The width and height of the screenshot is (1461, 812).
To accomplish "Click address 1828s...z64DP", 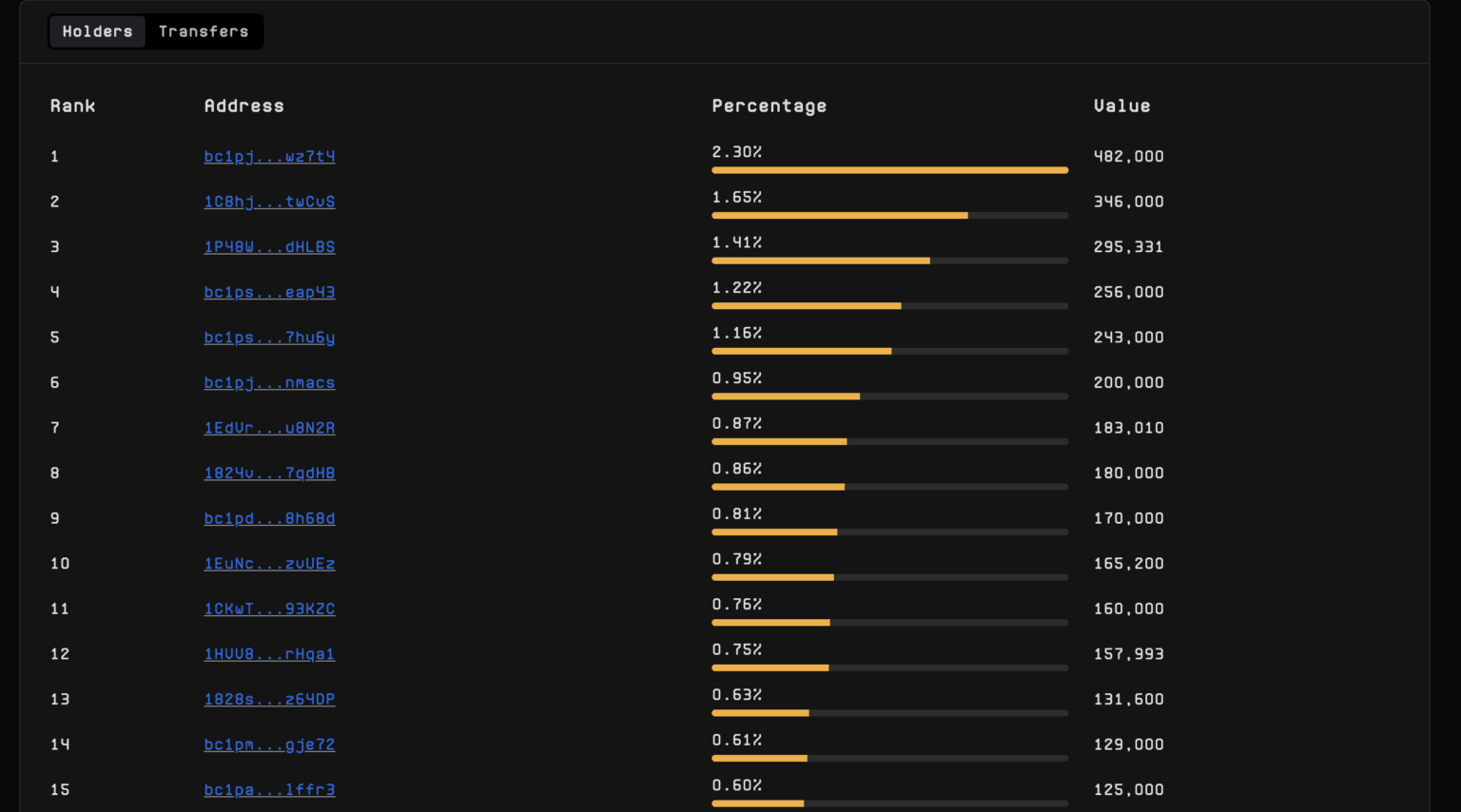I will (269, 699).
